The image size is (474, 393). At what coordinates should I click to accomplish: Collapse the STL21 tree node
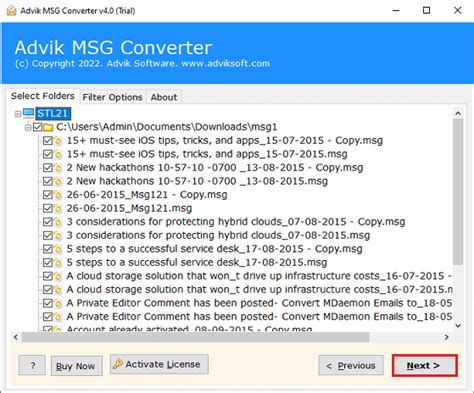[x=18, y=114]
